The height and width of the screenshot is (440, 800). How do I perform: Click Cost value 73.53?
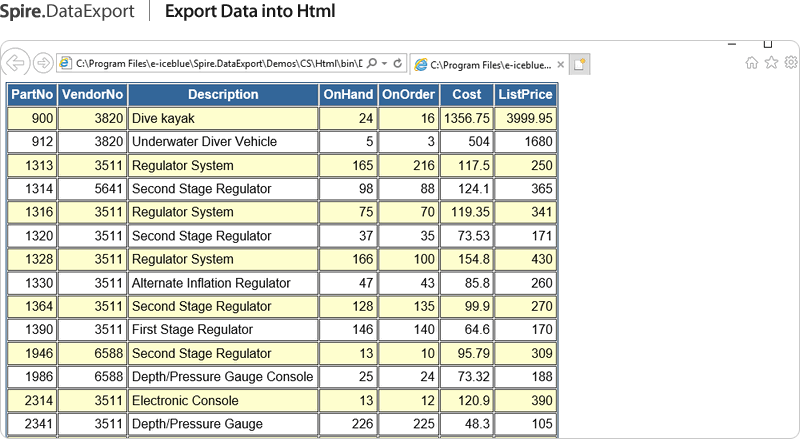click(466, 236)
